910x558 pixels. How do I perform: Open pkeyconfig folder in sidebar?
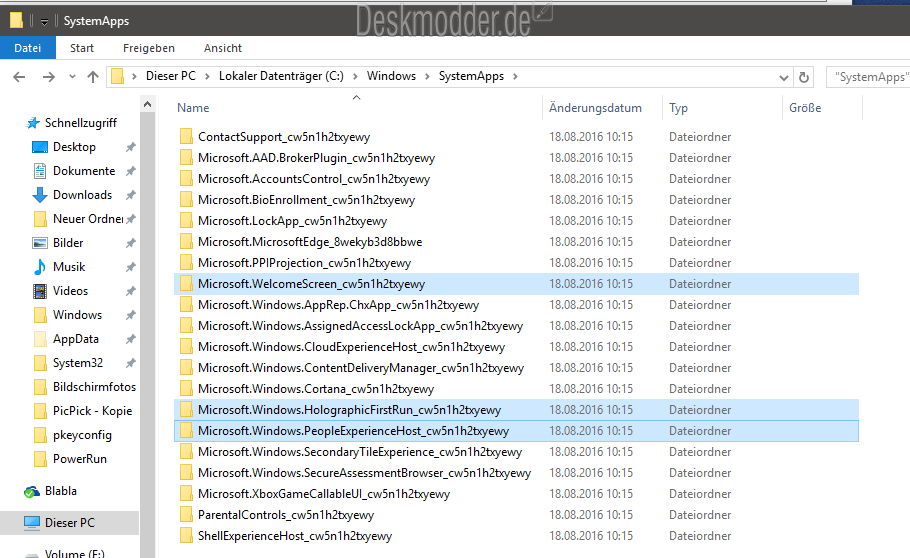point(82,435)
